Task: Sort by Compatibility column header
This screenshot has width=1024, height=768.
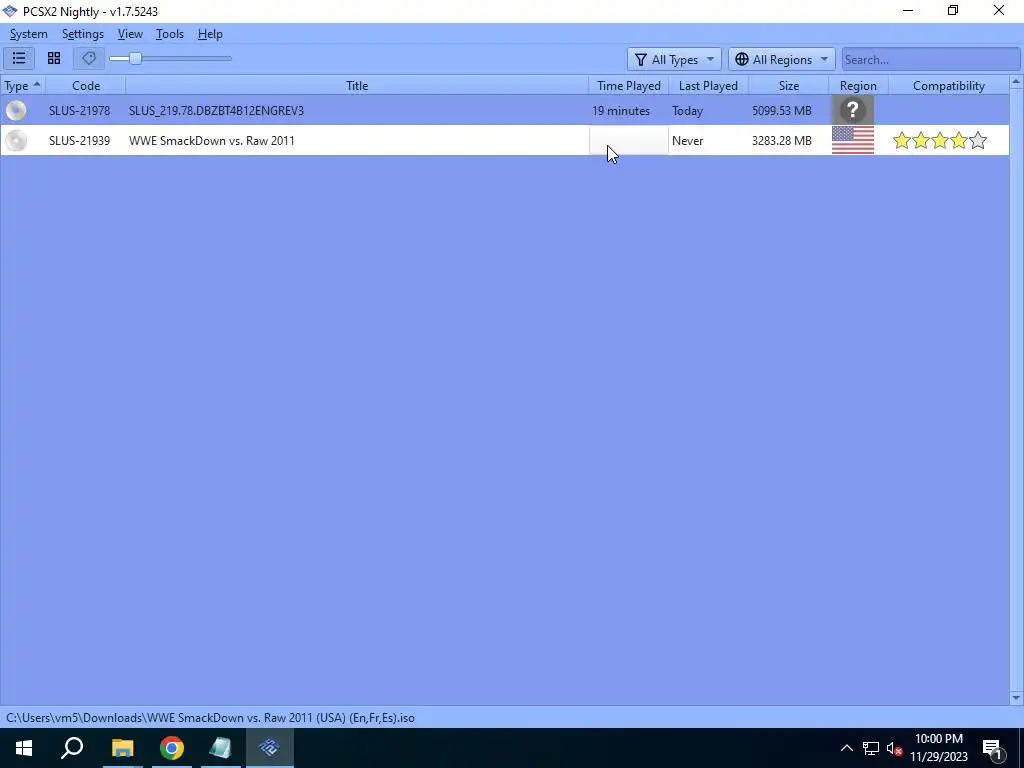Action: point(949,86)
